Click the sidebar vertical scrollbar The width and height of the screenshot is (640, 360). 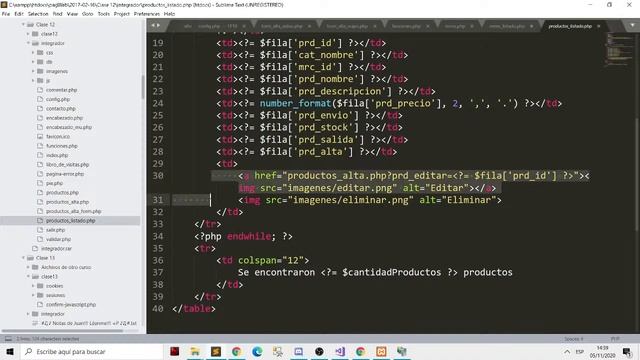pos(143,87)
